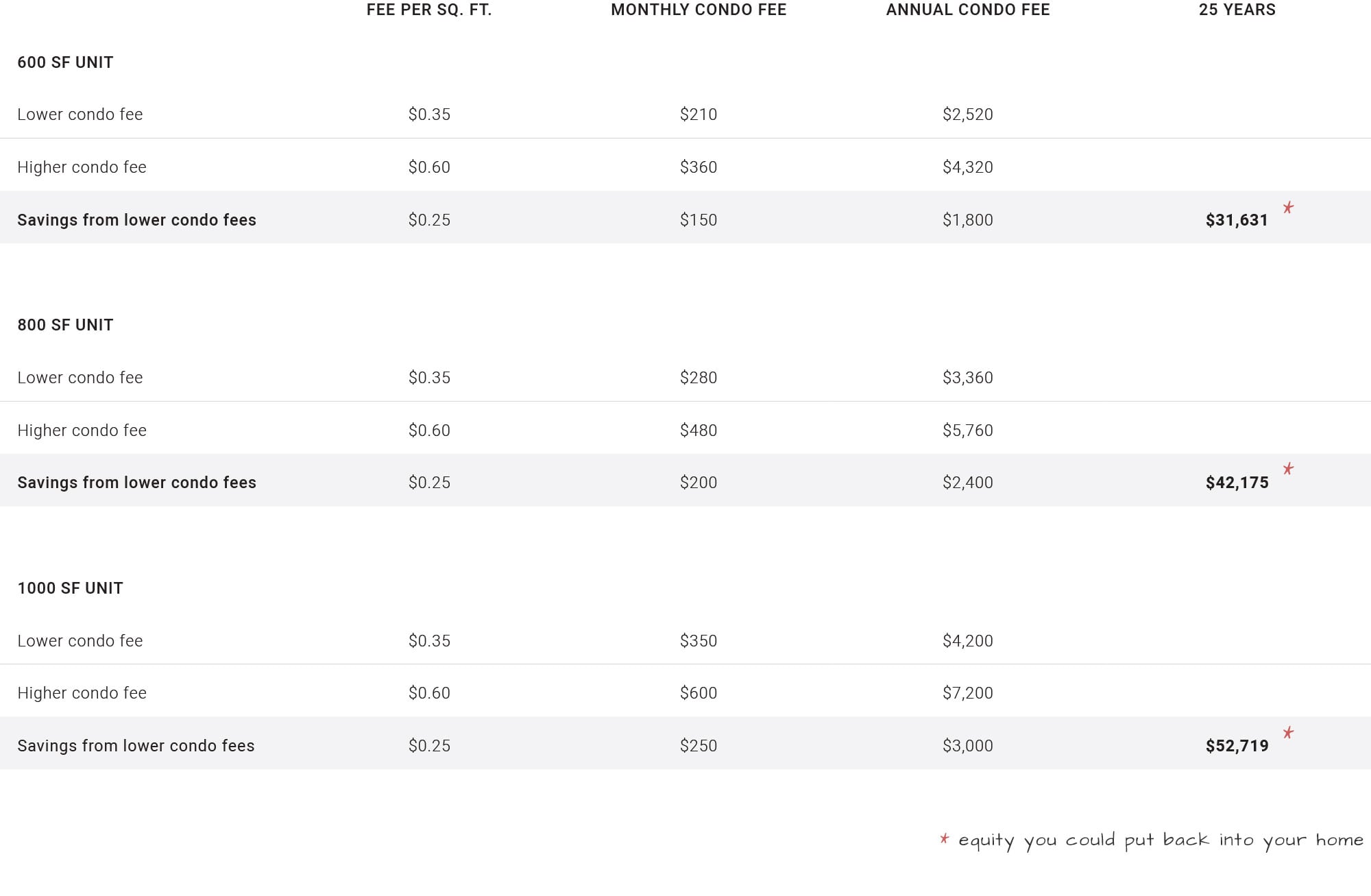Click the $7,200 annual fee cell
Screen dimensions: 1371x896
coord(968,693)
